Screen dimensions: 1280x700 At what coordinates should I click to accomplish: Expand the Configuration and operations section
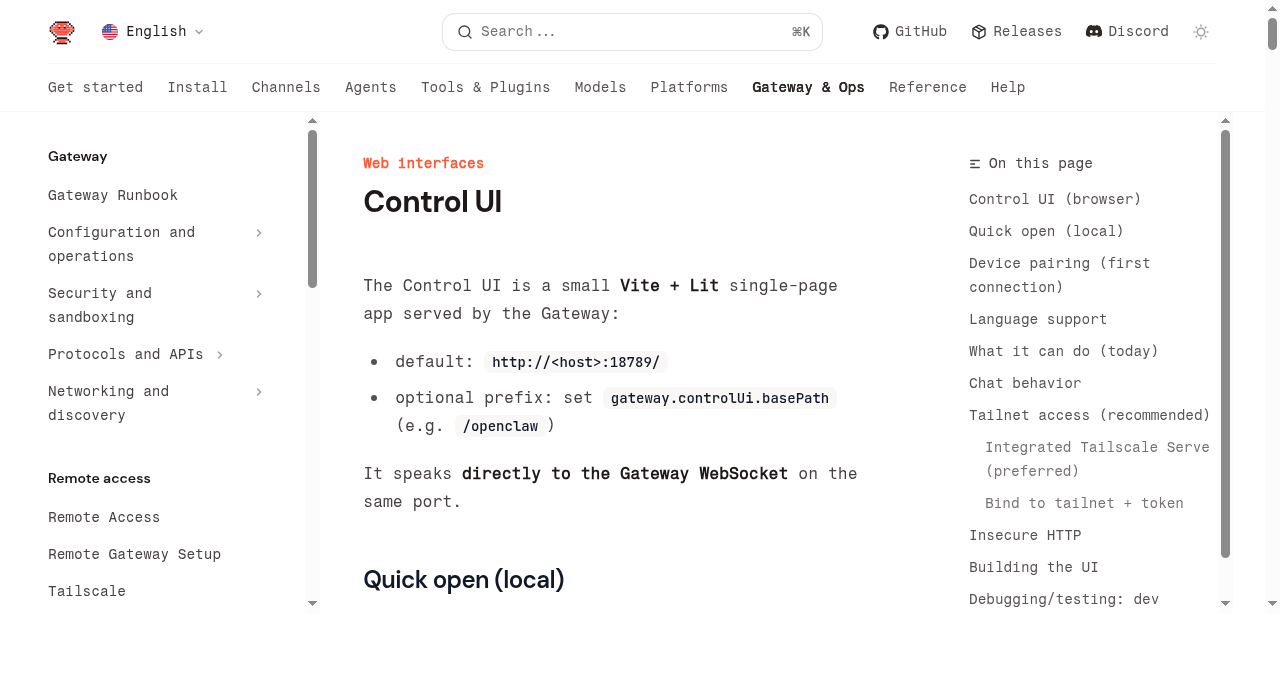pyautogui.click(x=258, y=232)
